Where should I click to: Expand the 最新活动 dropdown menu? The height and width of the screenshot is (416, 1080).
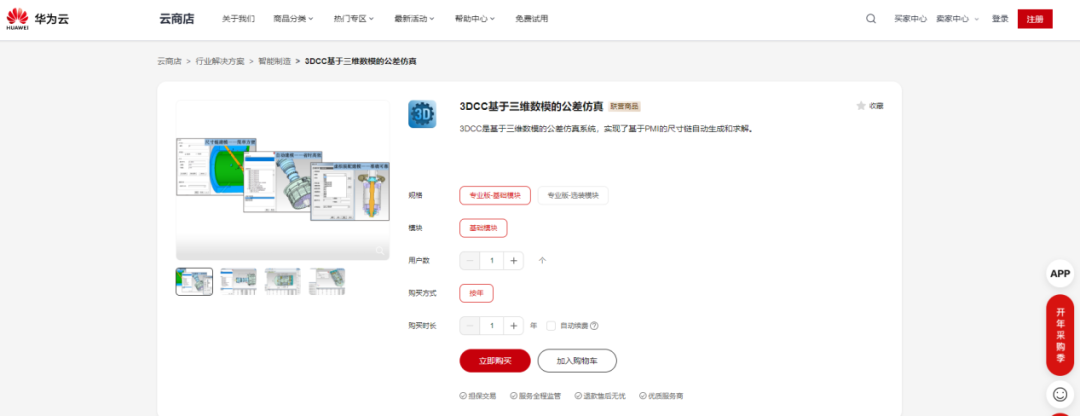click(x=414, y=19)
